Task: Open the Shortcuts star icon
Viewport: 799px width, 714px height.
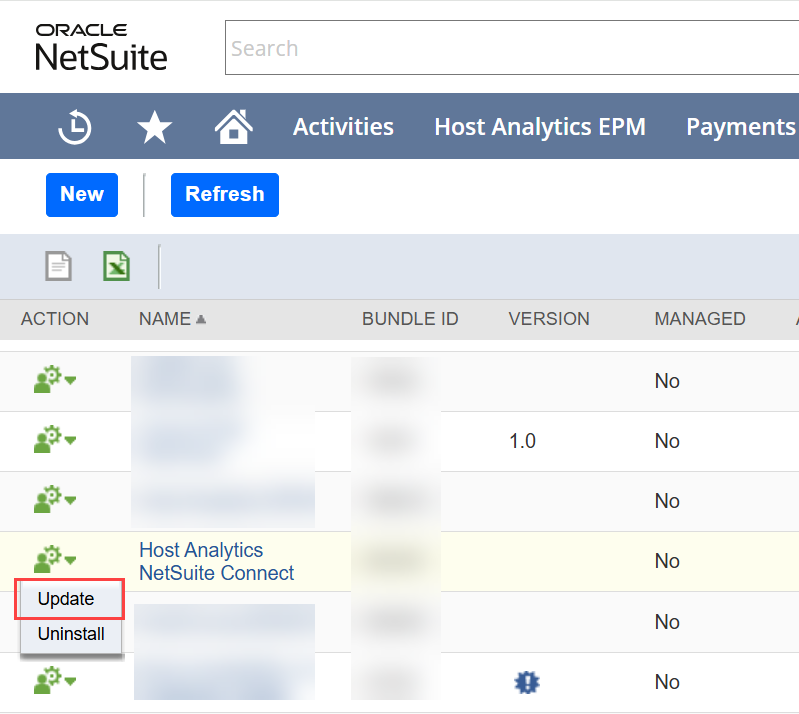Action: click(154, 127)
